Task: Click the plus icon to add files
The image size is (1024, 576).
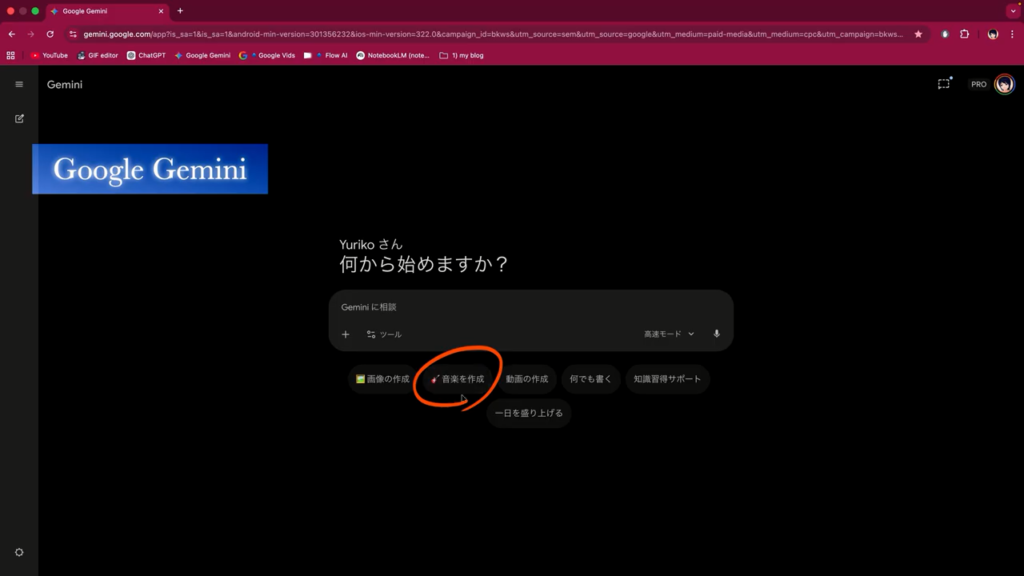Action: [346, 334]
